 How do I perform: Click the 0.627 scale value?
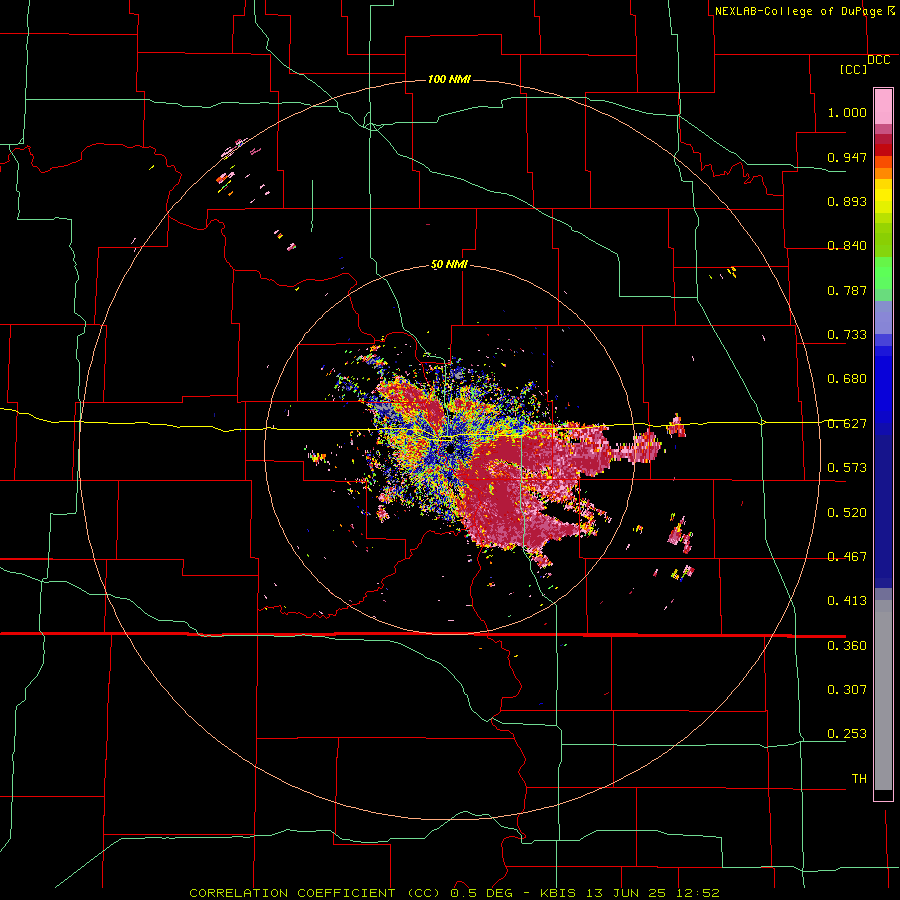[x=847, y=424]
